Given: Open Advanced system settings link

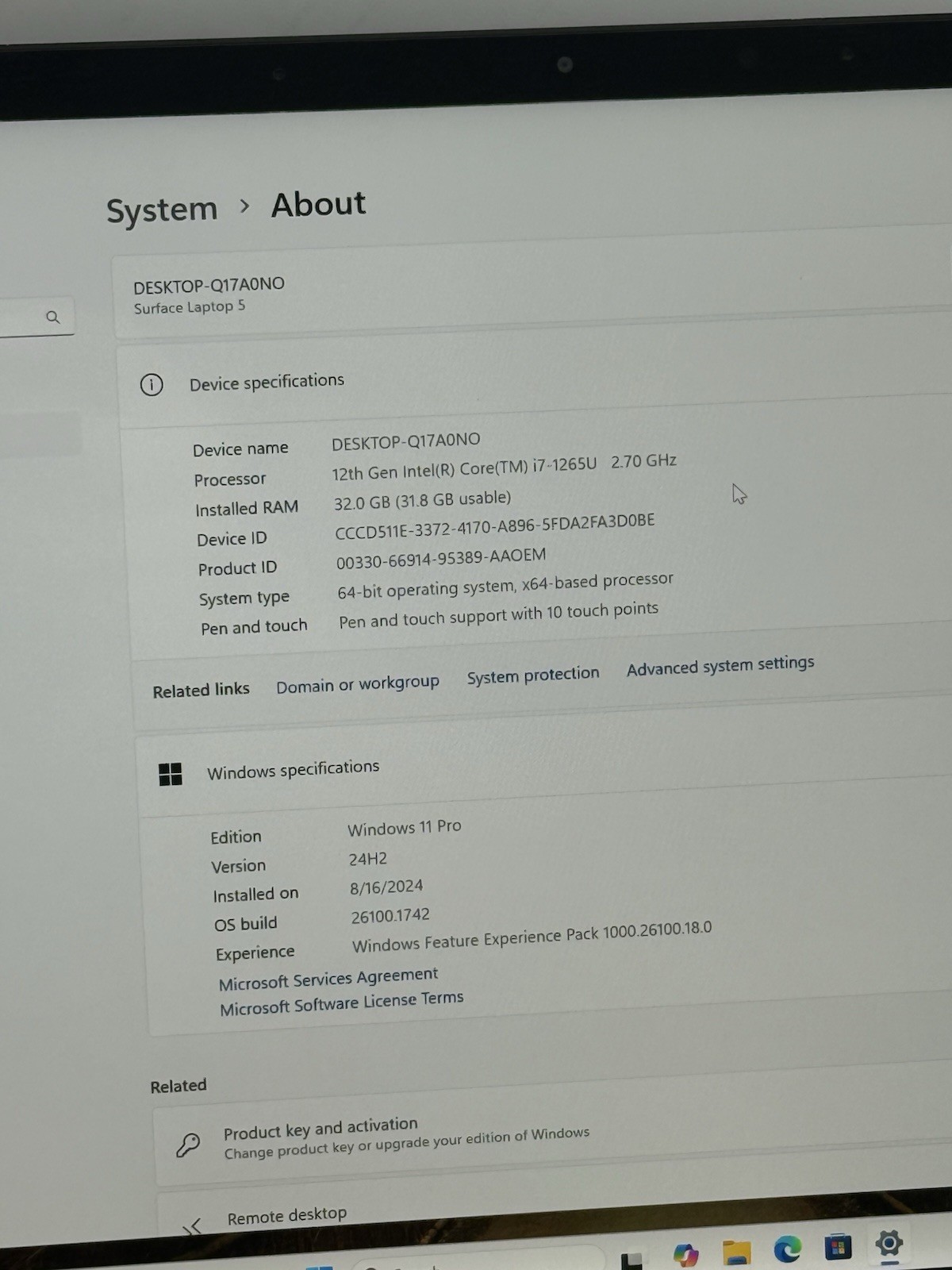Looking at the screenshot, I should tap(720, 665).
